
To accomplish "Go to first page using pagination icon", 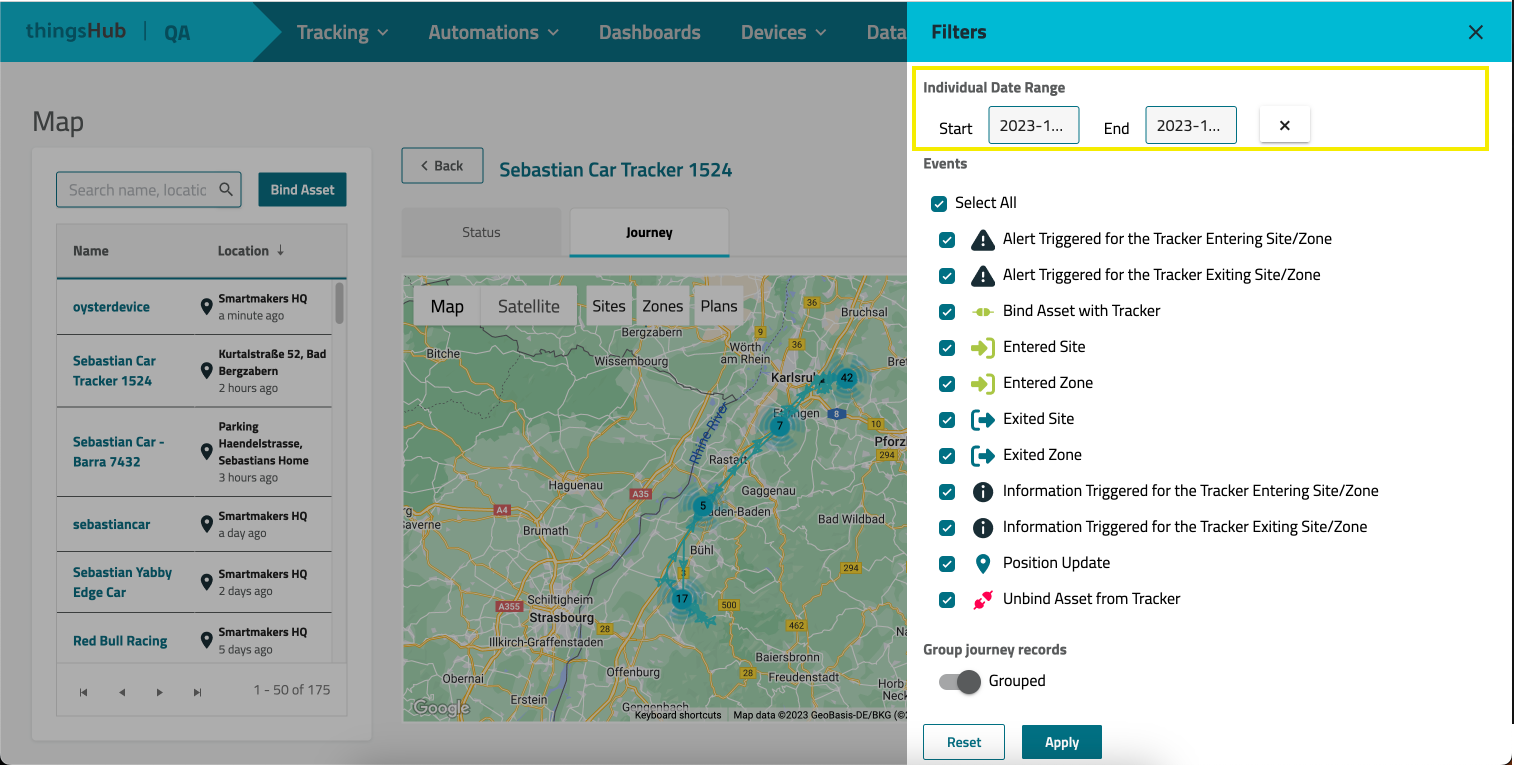I will 83,691.
